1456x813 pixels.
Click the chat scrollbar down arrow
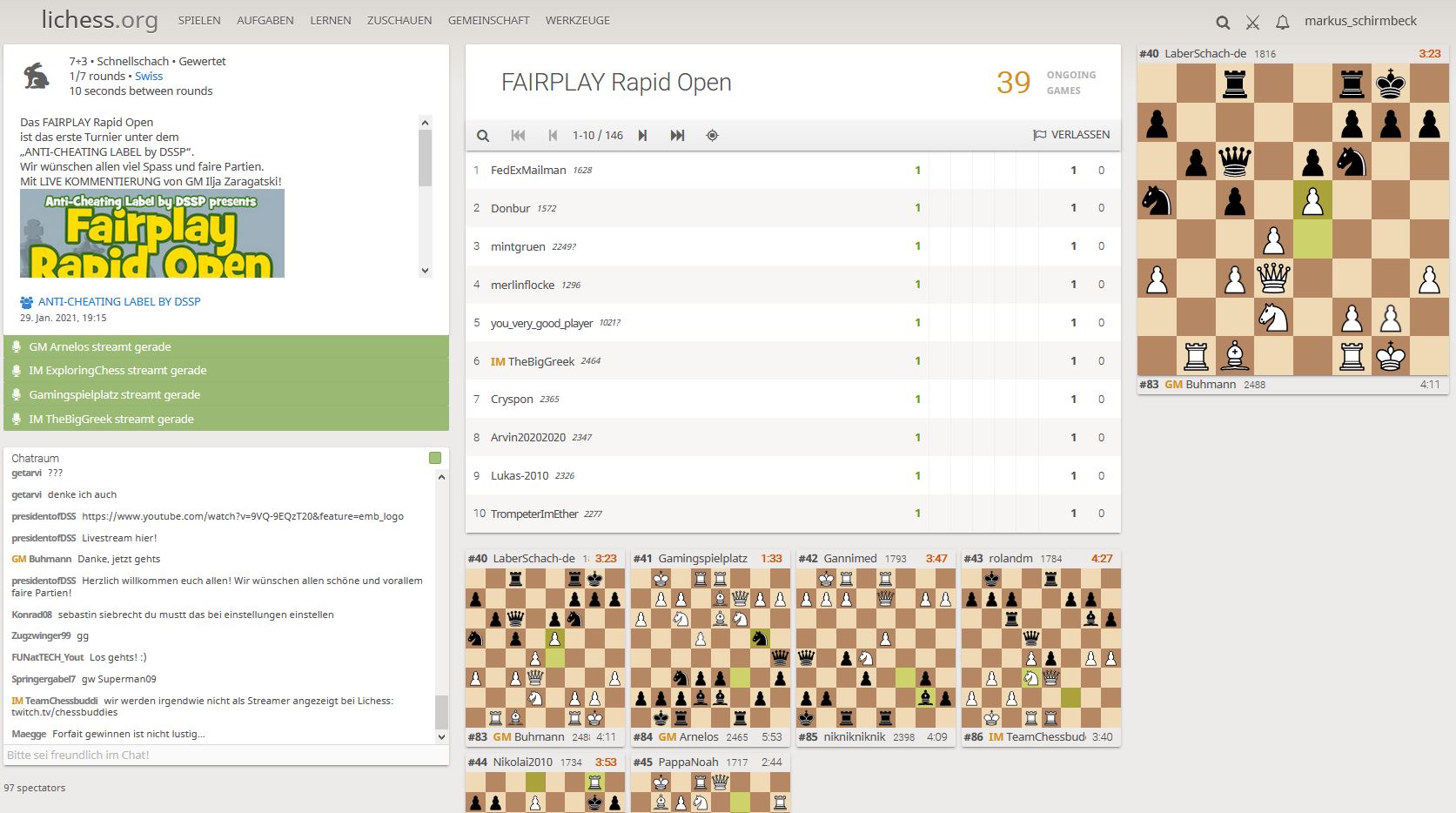[441, 737]
